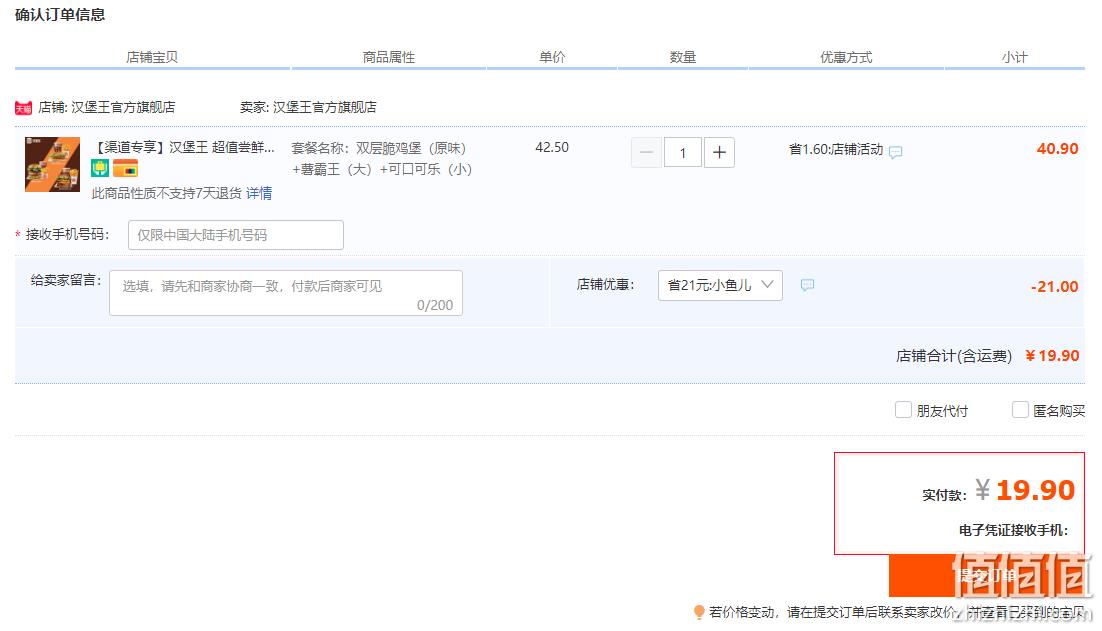
Task: Click the 确认订单信息 page heading
Action: [60, 15]
